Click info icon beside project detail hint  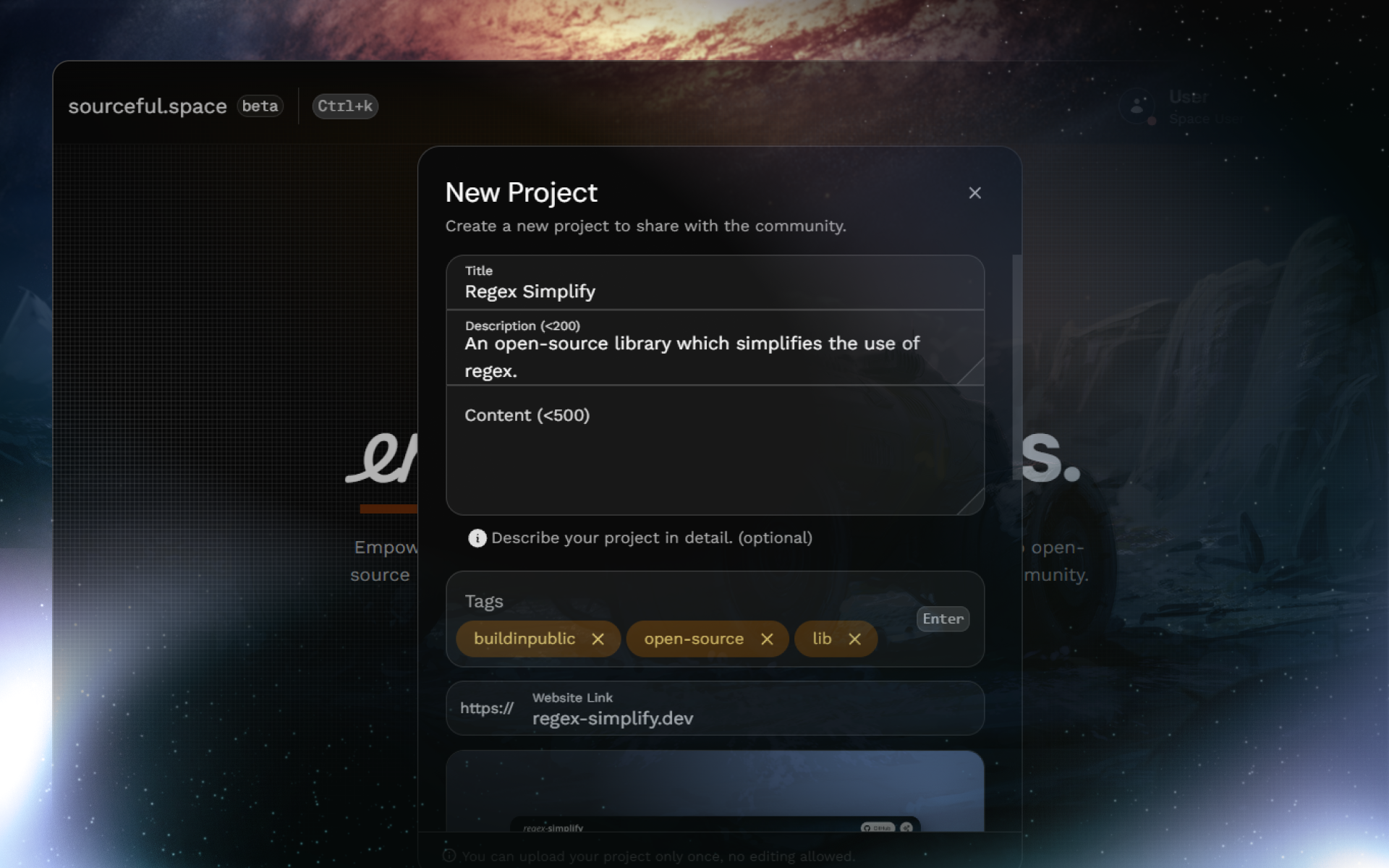(477, 538)
